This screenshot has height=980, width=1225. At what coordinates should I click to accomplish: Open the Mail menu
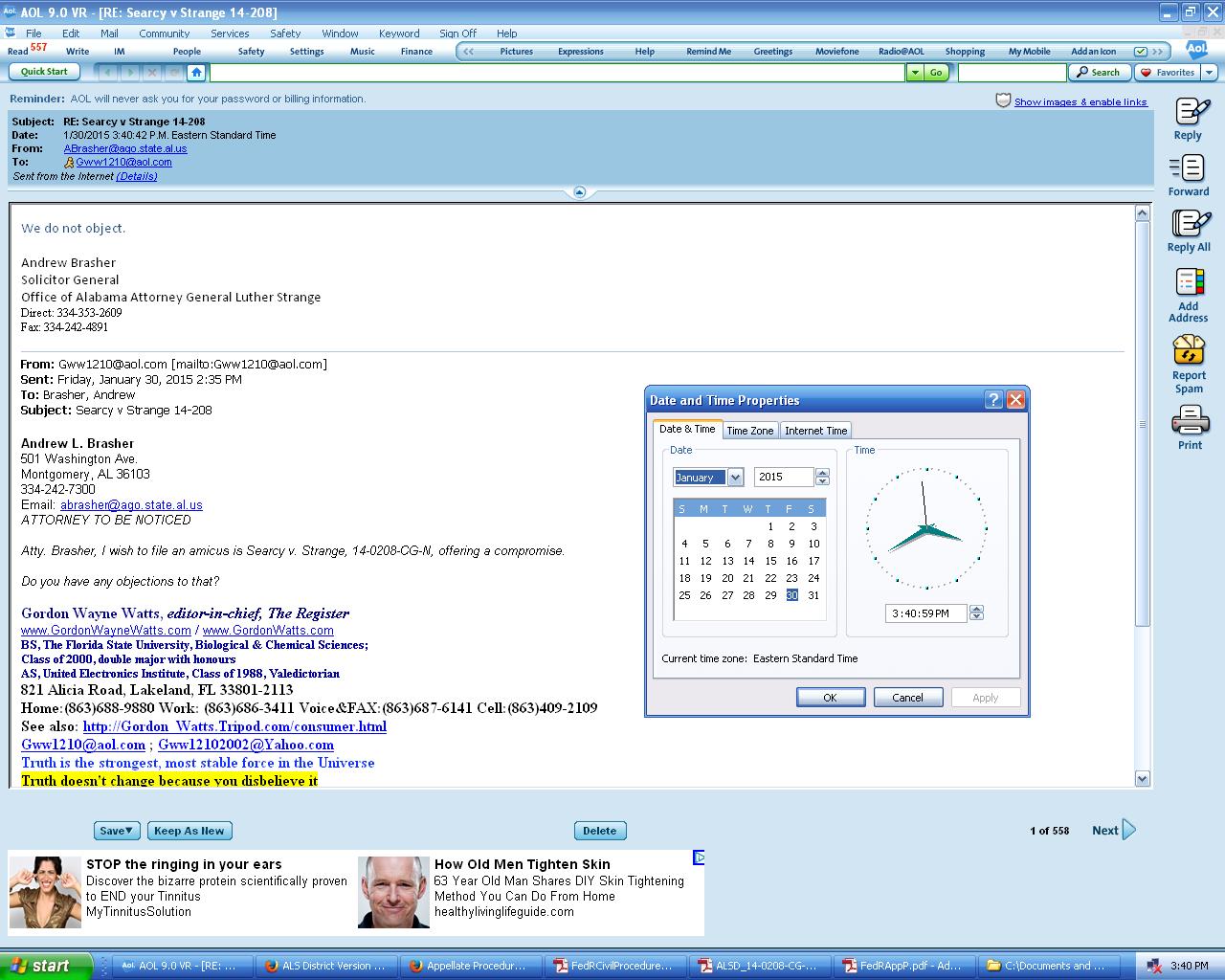point(109,33)
